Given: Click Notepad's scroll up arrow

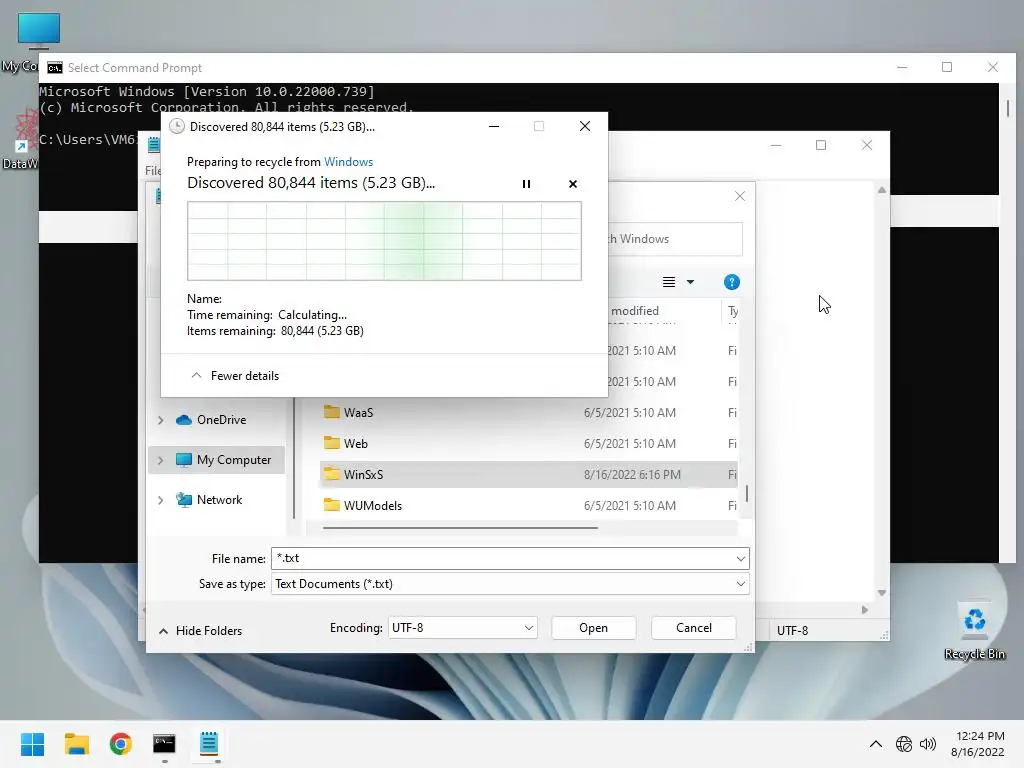Looking at the screenshot, I should coord(882,190).
